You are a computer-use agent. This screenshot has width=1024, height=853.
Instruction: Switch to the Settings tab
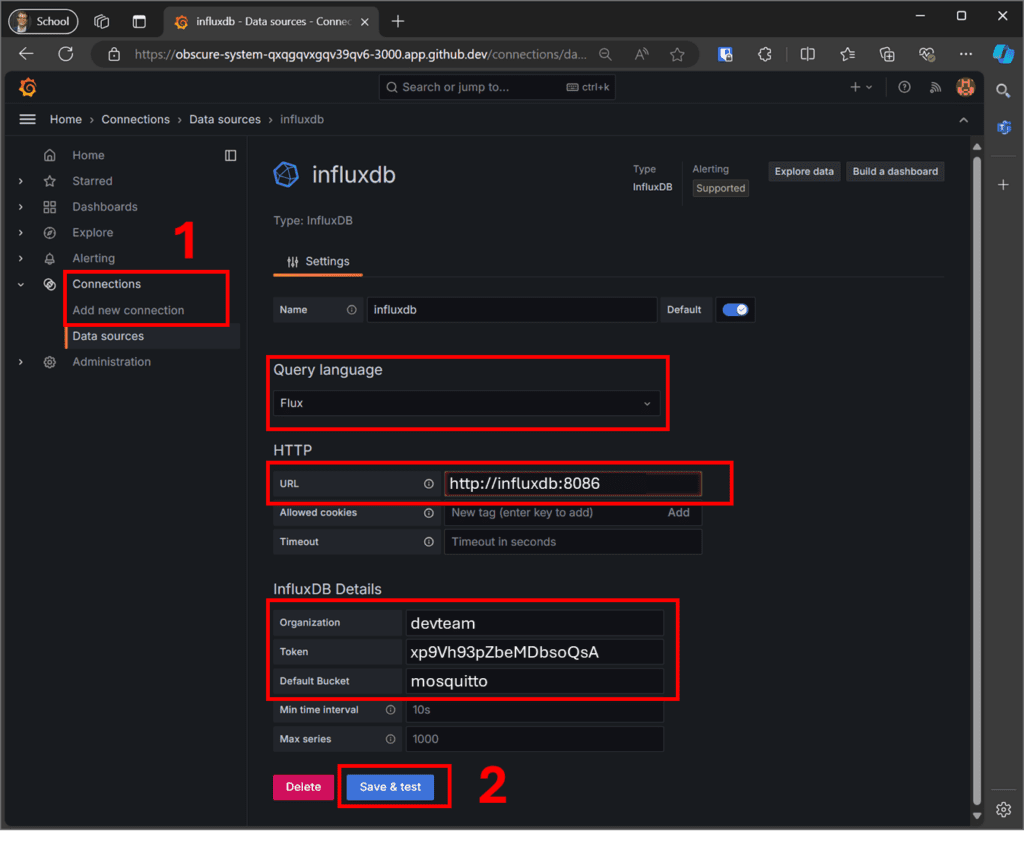318,261
